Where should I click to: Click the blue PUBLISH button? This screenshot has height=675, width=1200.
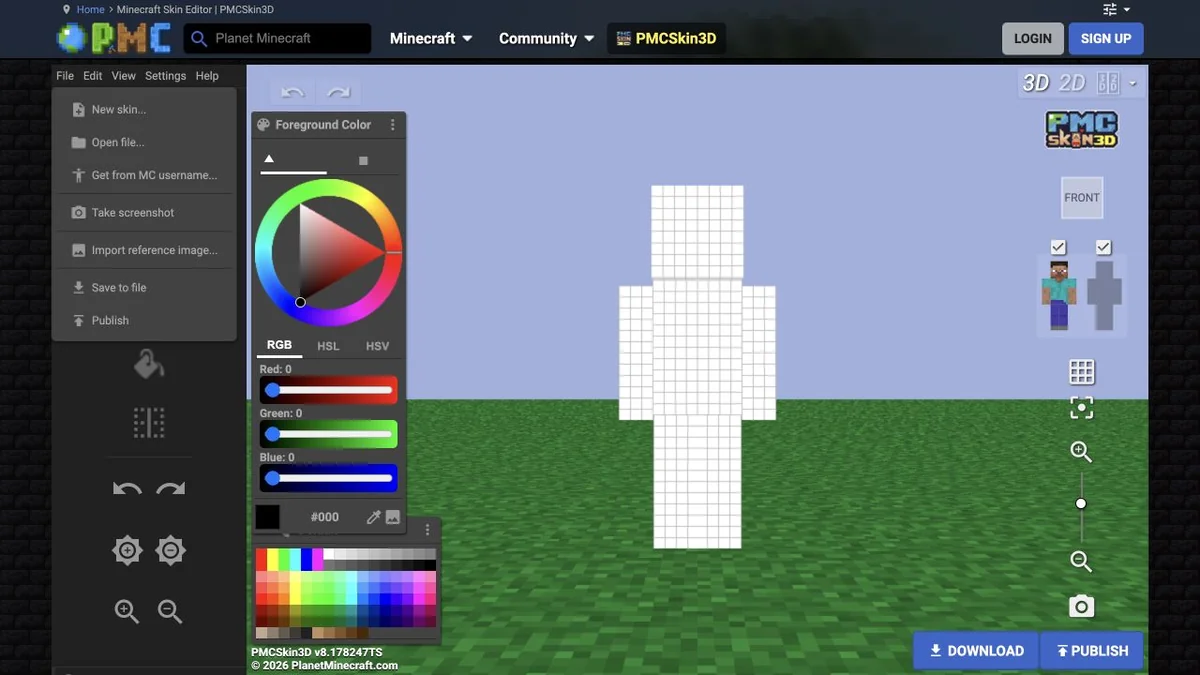click(1092, 651)
